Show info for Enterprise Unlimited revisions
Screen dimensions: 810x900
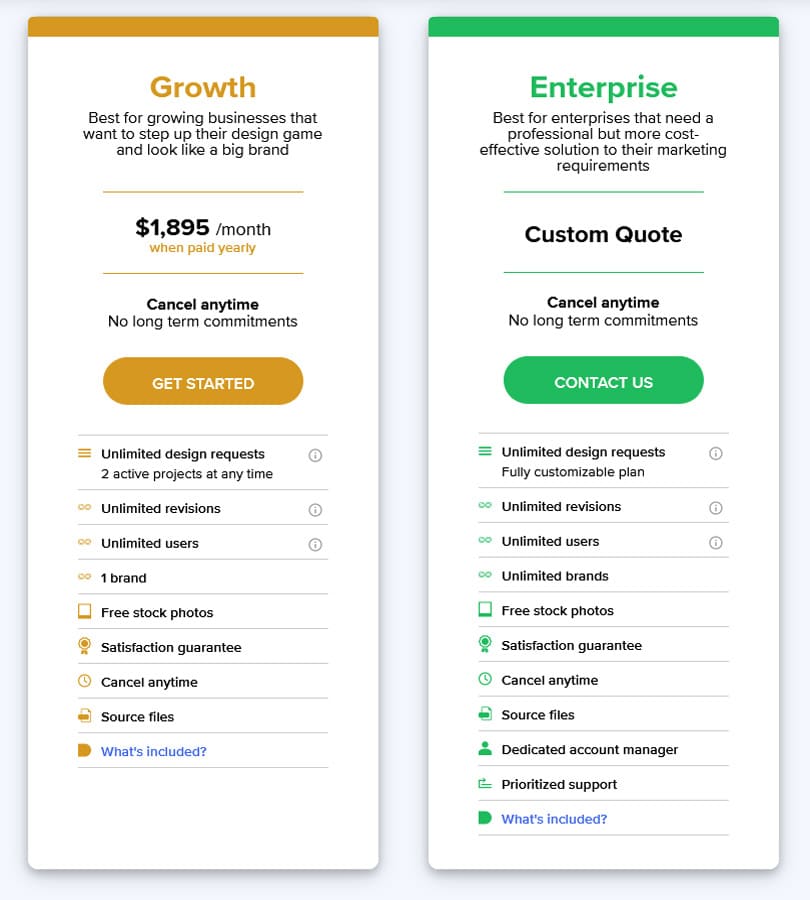[x=715, y=508]
